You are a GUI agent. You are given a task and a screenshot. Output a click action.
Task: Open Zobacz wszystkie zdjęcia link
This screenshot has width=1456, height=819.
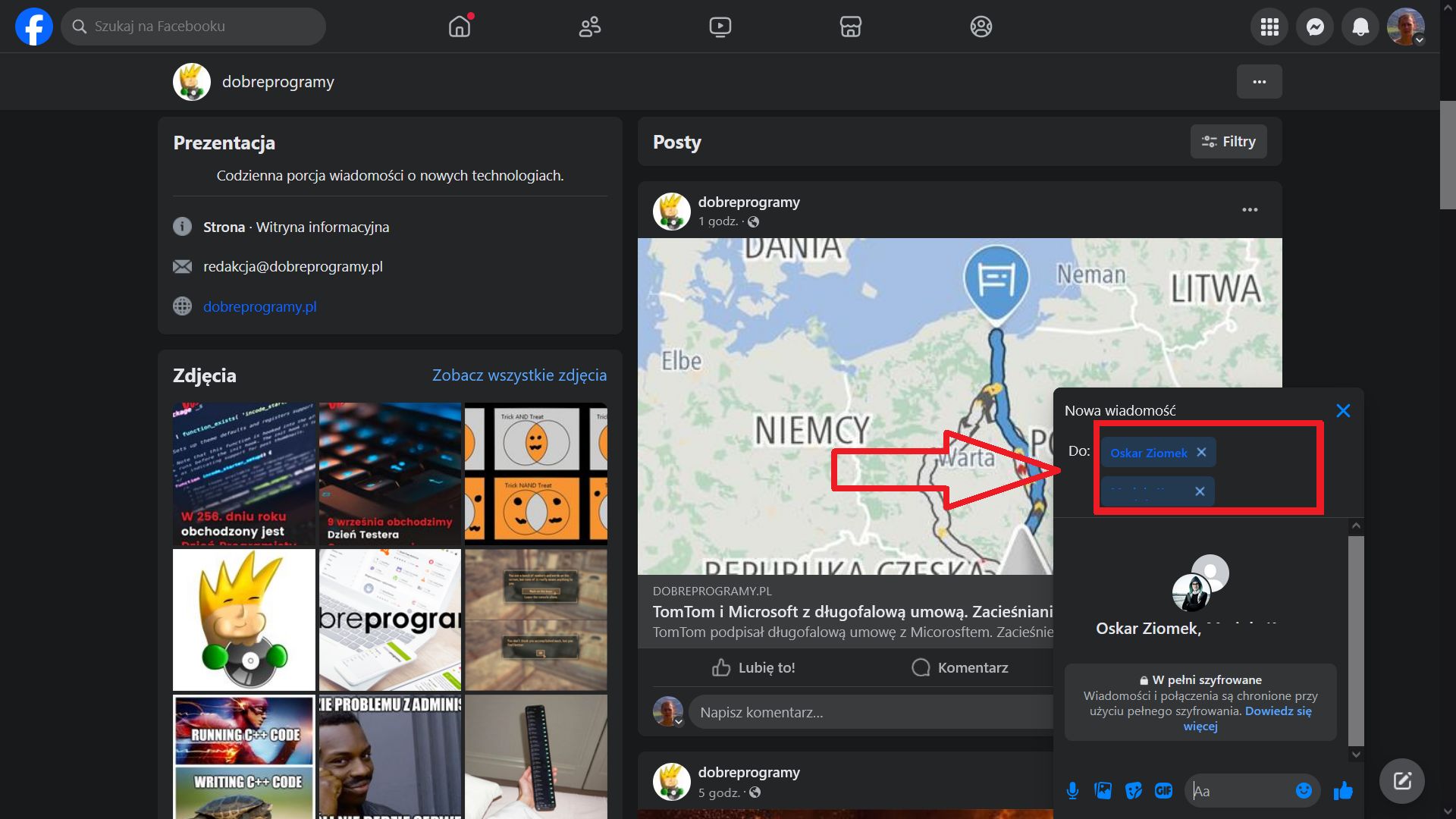[x=519, y=375]
